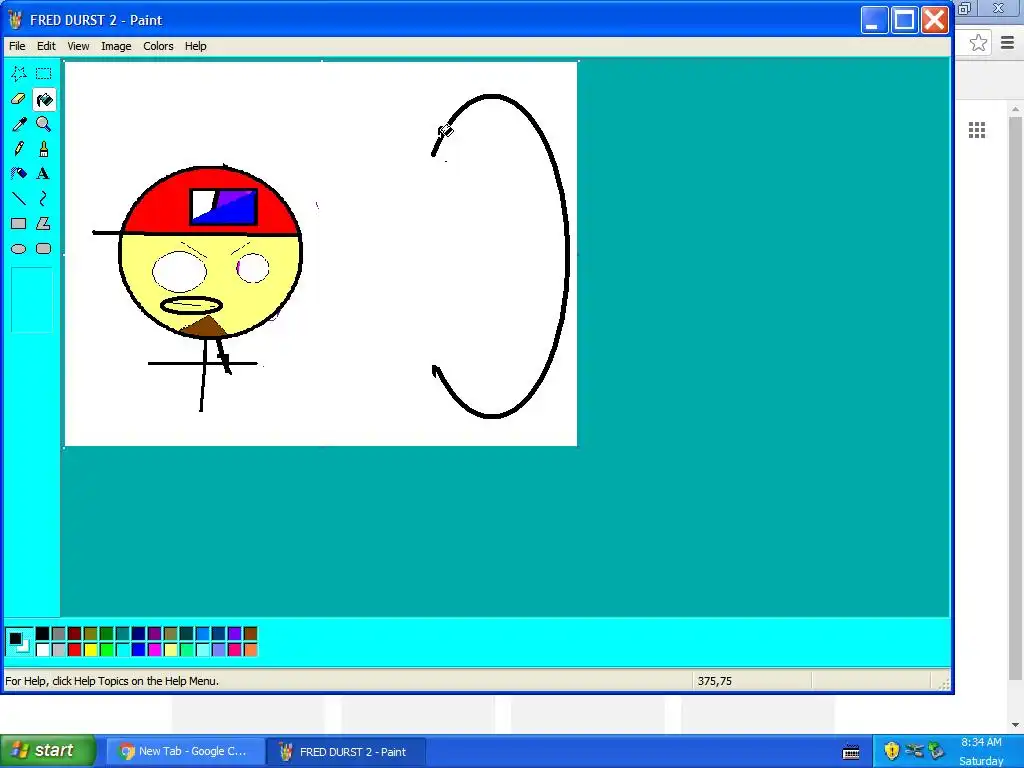Choose the lime green swatch
The width and height of the screenshot is (1024, 768).
[x=106, y=649]
